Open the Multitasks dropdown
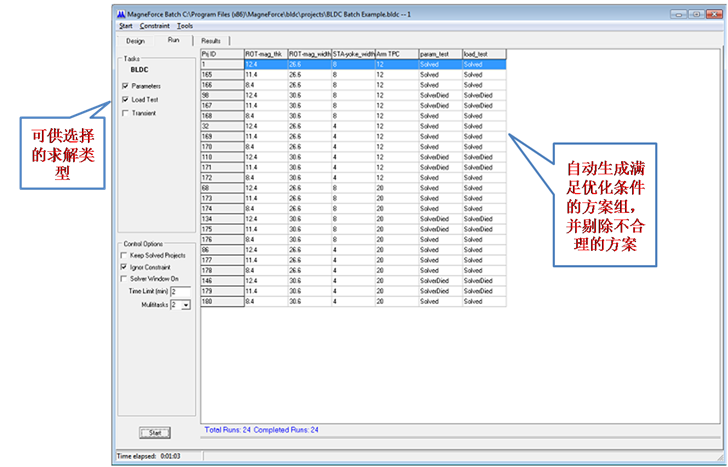This screenshot has width=728, height=467. [x=185, y=303]
